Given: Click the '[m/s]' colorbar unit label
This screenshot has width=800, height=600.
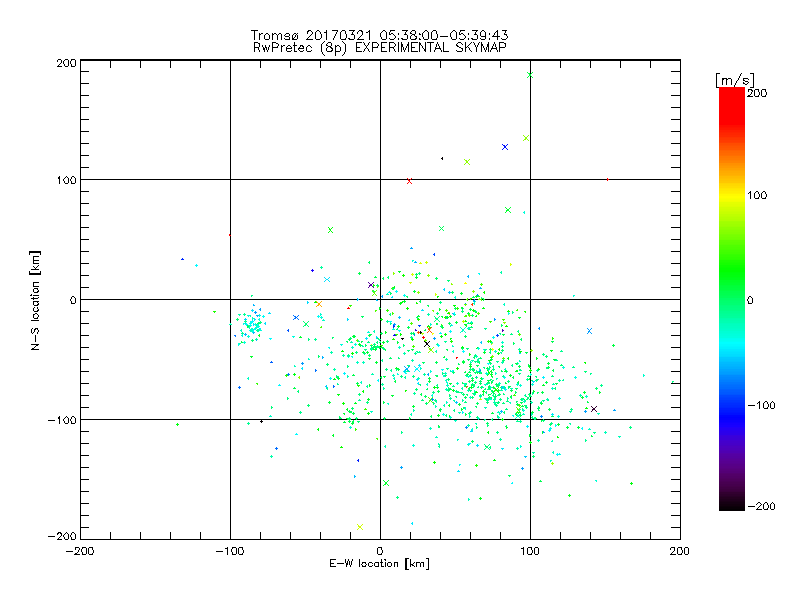Looking at the screenshot, I should [735, 81].
